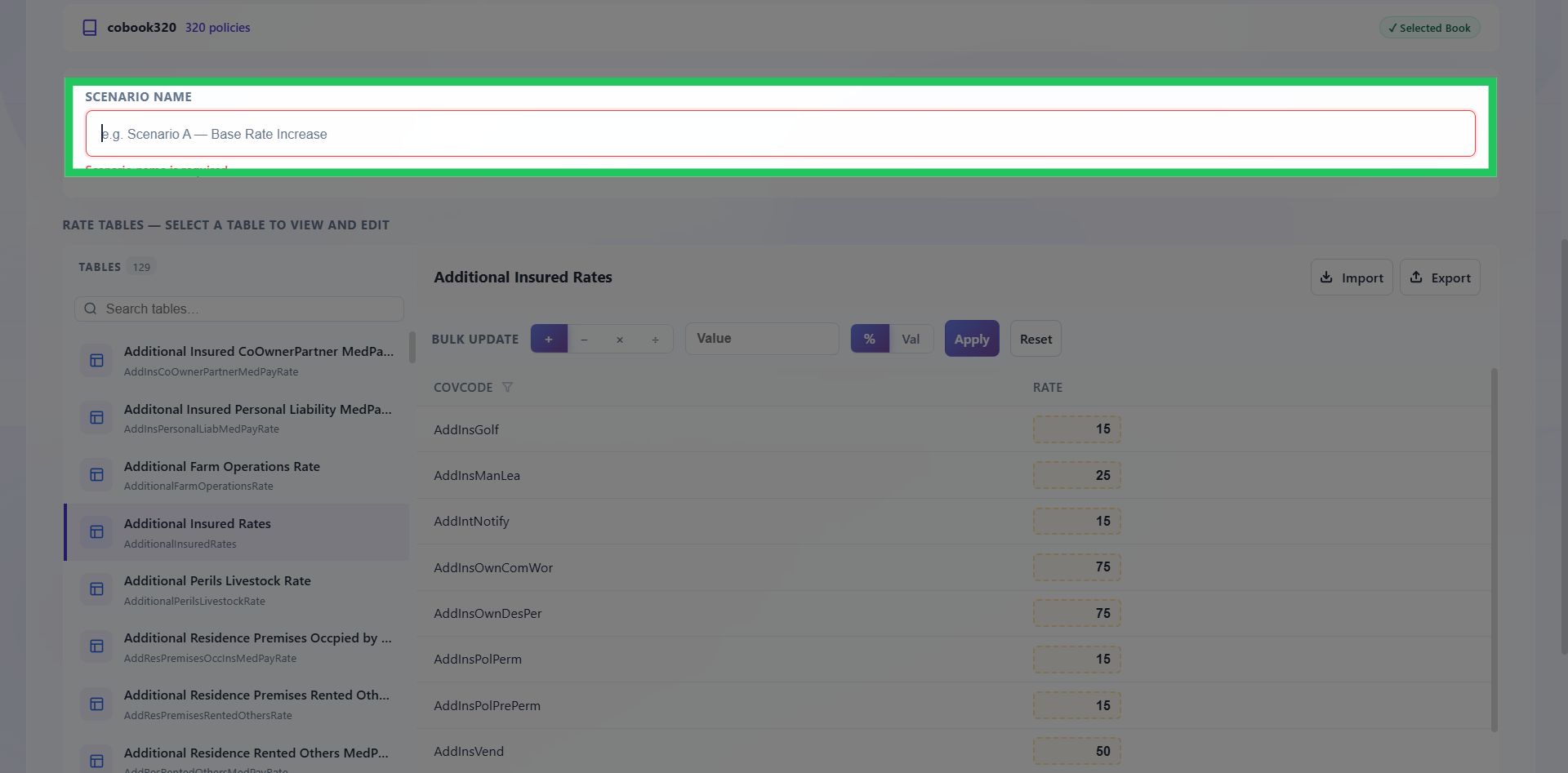Click the search magnifier icon in tables
The width and height of the screenshot is (1568, 773).
pyautogui.click(x=91, y=309)
